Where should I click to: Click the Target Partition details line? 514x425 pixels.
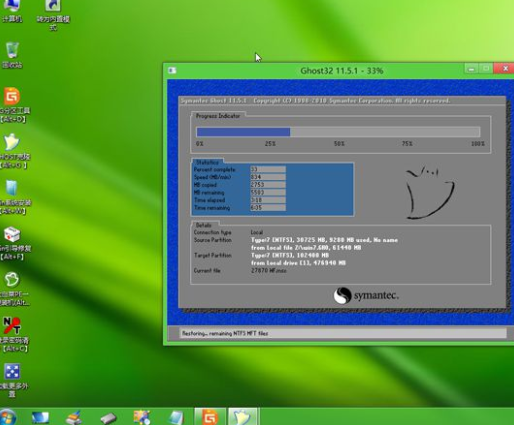[290, 255]
